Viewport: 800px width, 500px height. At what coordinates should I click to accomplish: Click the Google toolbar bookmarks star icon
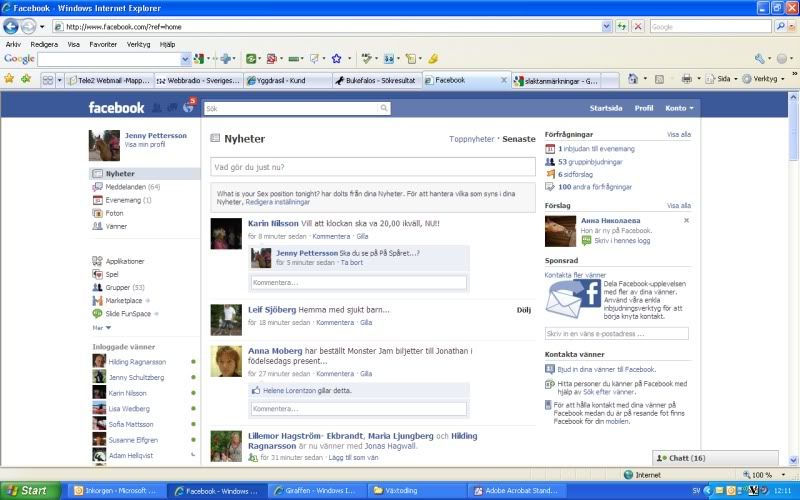click(x=336, y=59)
